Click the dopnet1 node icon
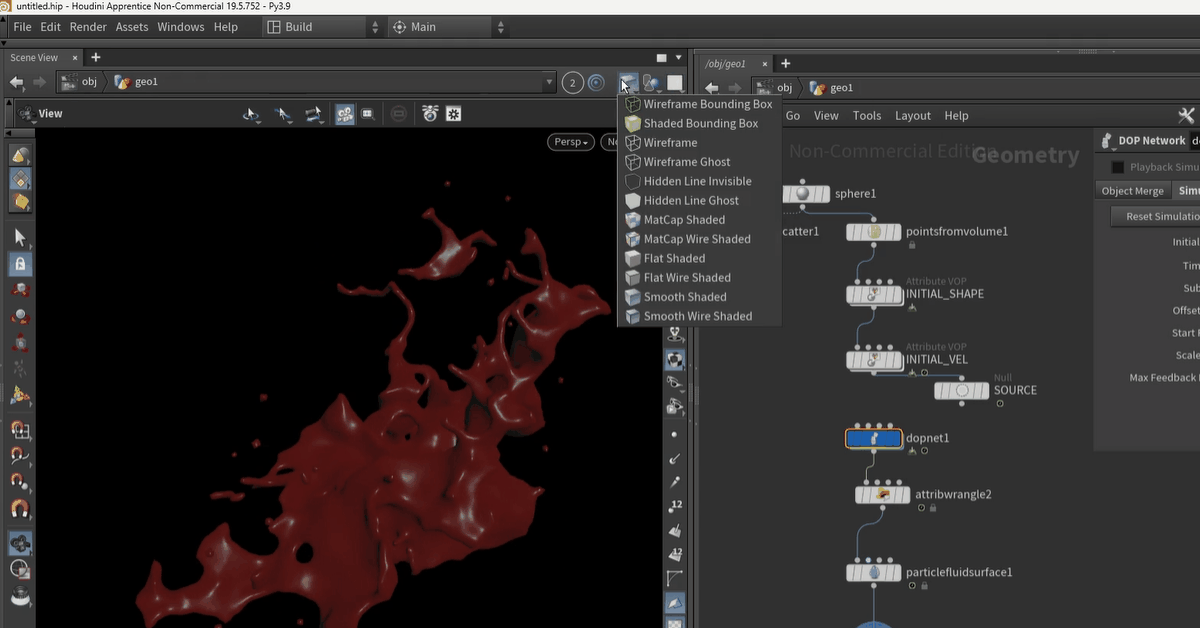The image size is (1200, 628). pyautogui.click(x=873, y=438)
